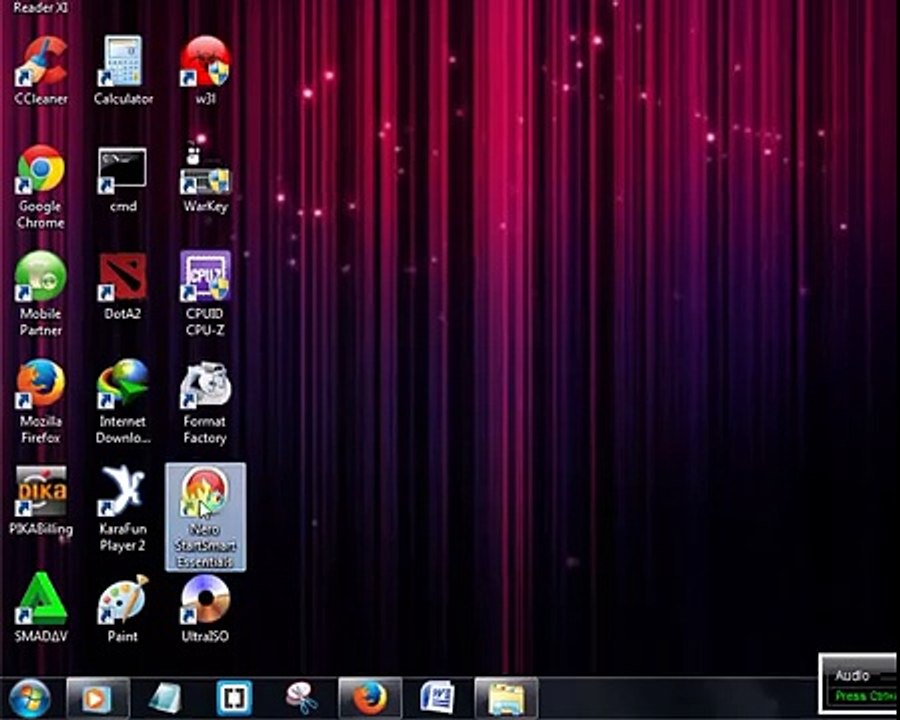
Task: Open the Windows Start menu
Action: (29, 698)
